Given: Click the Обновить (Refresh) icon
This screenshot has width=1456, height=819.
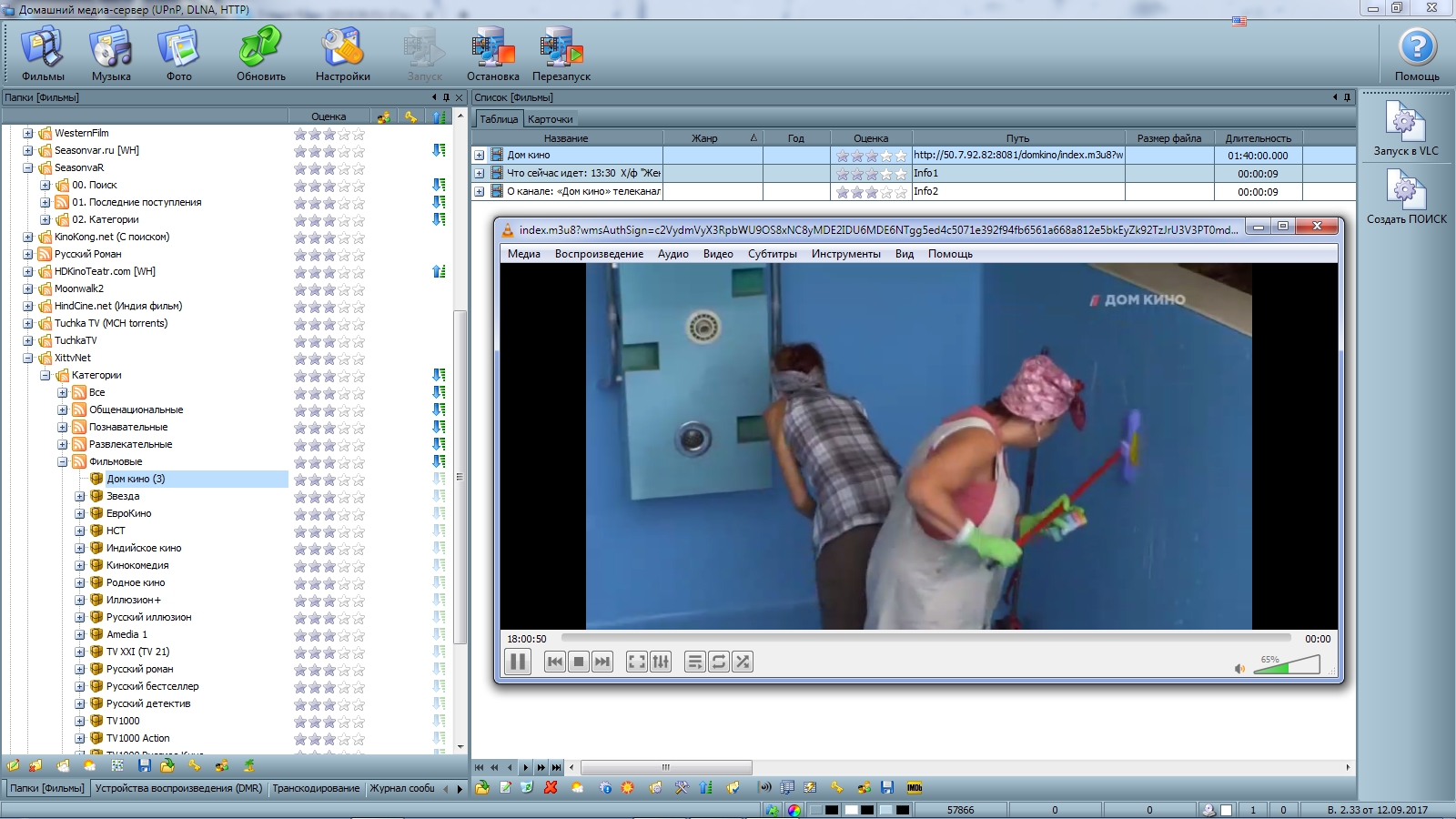Looking at the screenshot, I should pyautogui.click(x=261, y=53).
